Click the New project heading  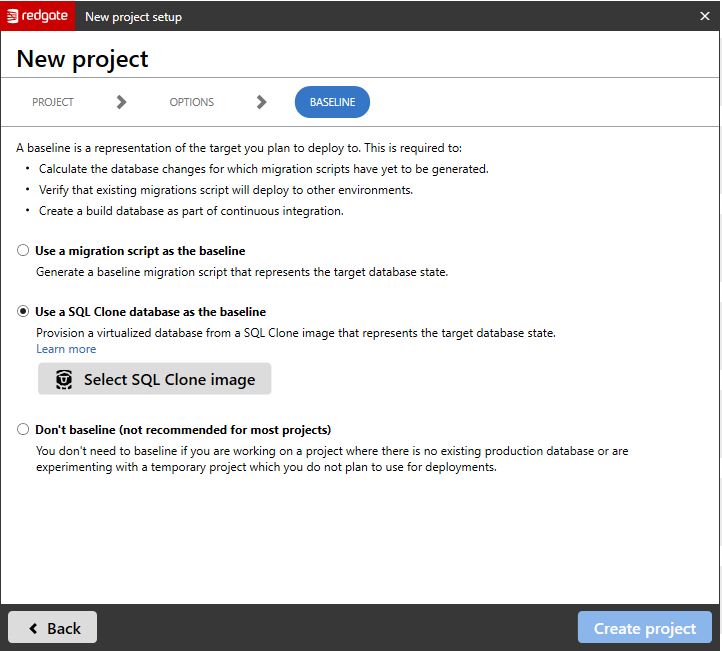(82, 59)
